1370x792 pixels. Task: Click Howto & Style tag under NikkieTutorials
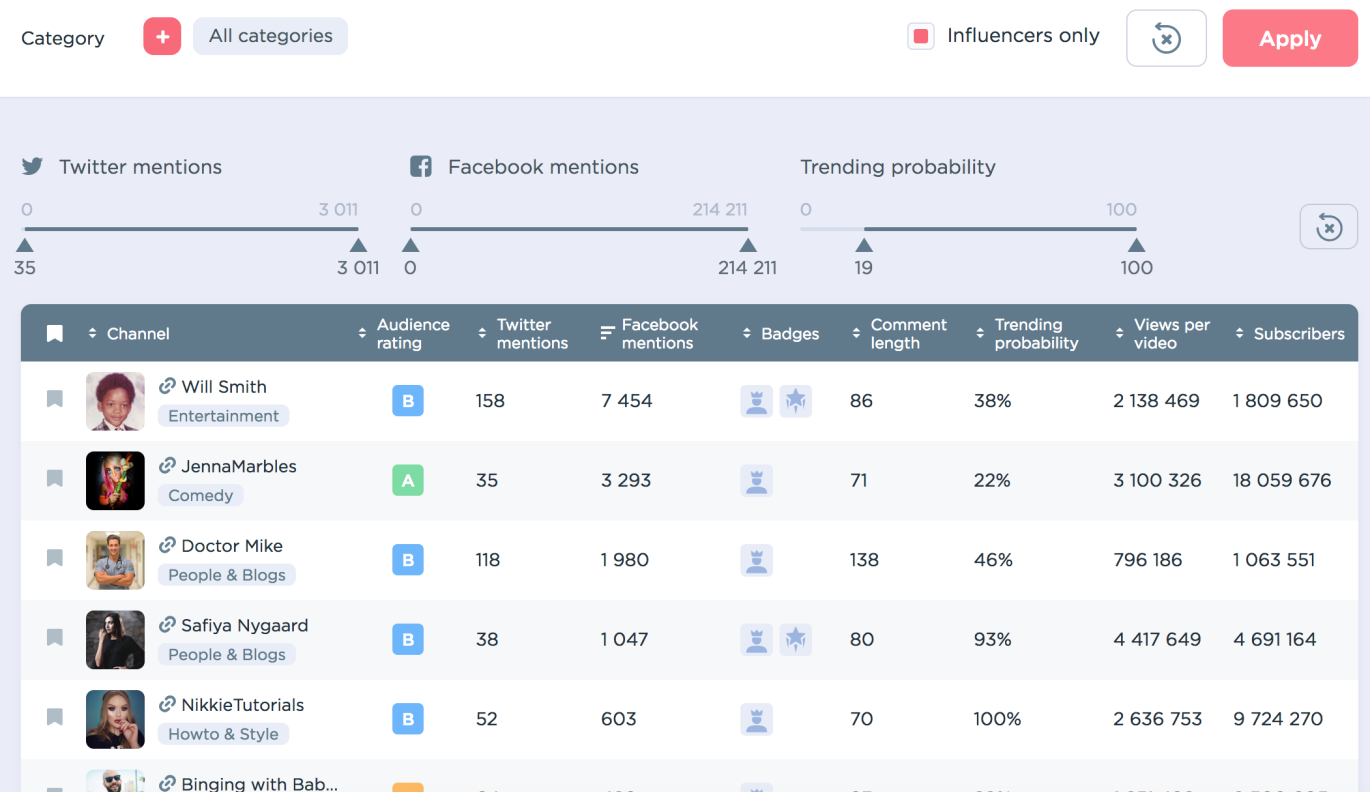pos(223,734)
